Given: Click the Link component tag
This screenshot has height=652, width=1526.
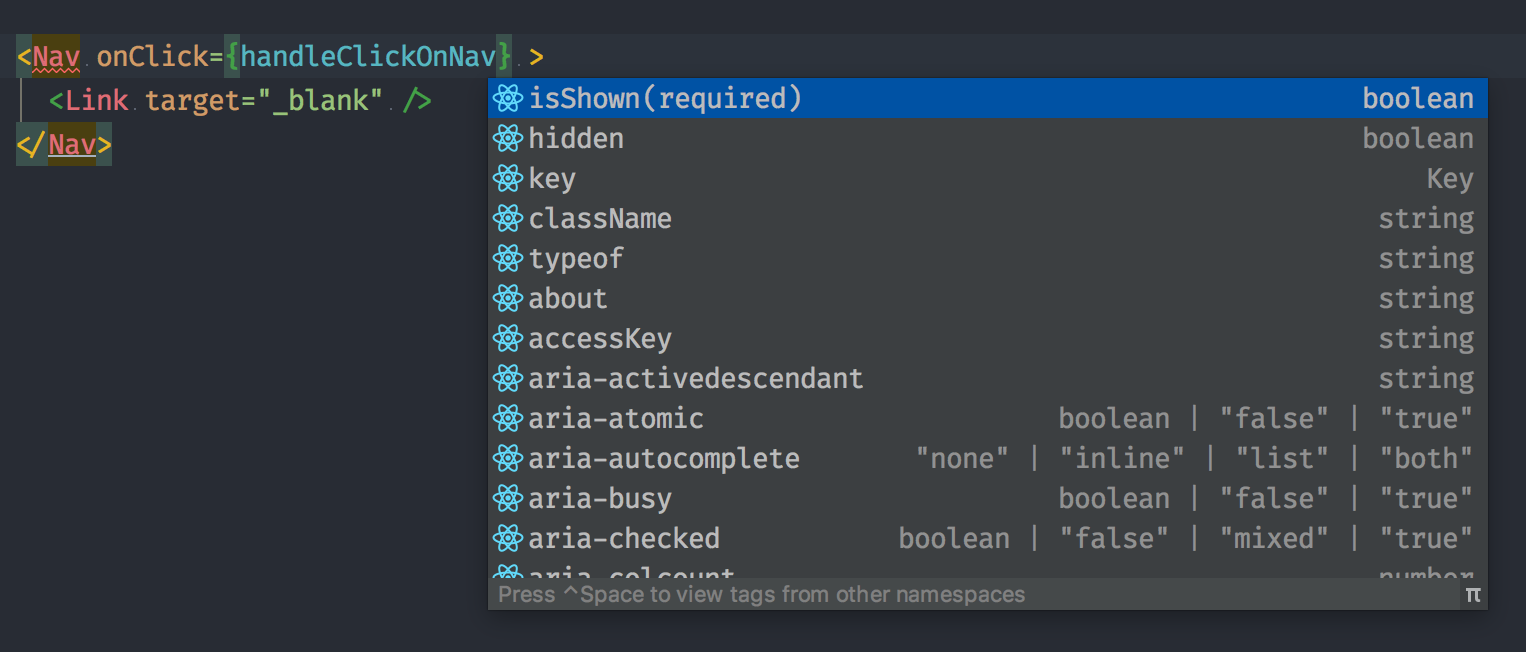Looking at the screenshot, I should pyautogui.click(x=96, y=100).
